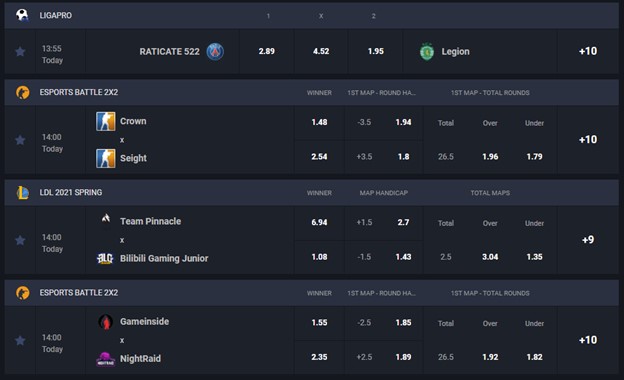Click the Gameinside red team logo
624x380 pixels.
coord(105,322)
